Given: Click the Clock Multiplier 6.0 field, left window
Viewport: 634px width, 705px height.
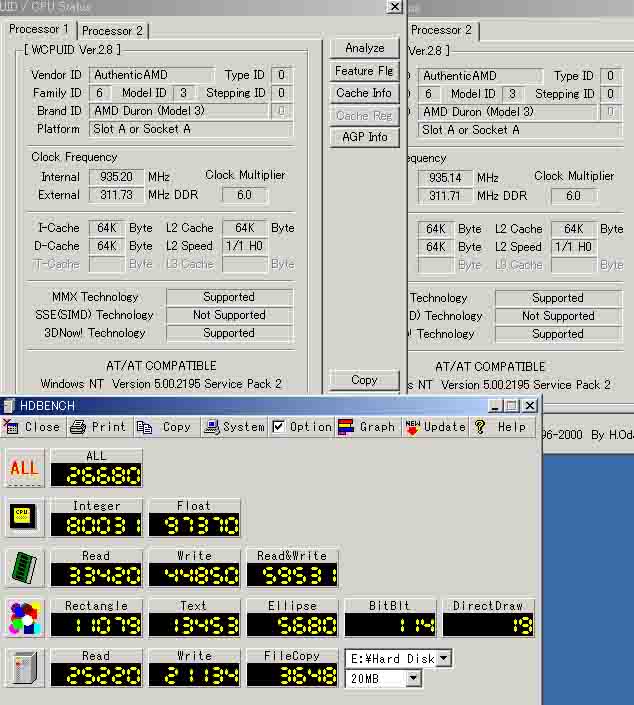Looking at the screenshot, I should point(245,195).
